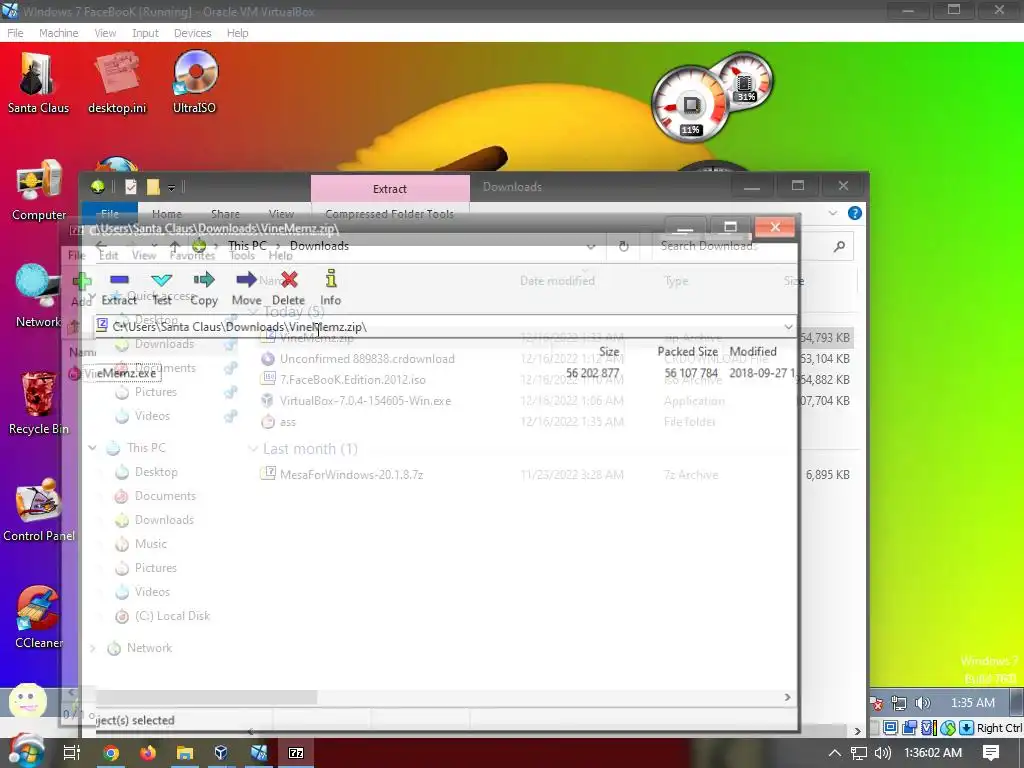The width and height of the screenshot is (1024, 768).
Task: Click the 7-Zip archive path field
Action: [438, 327]
